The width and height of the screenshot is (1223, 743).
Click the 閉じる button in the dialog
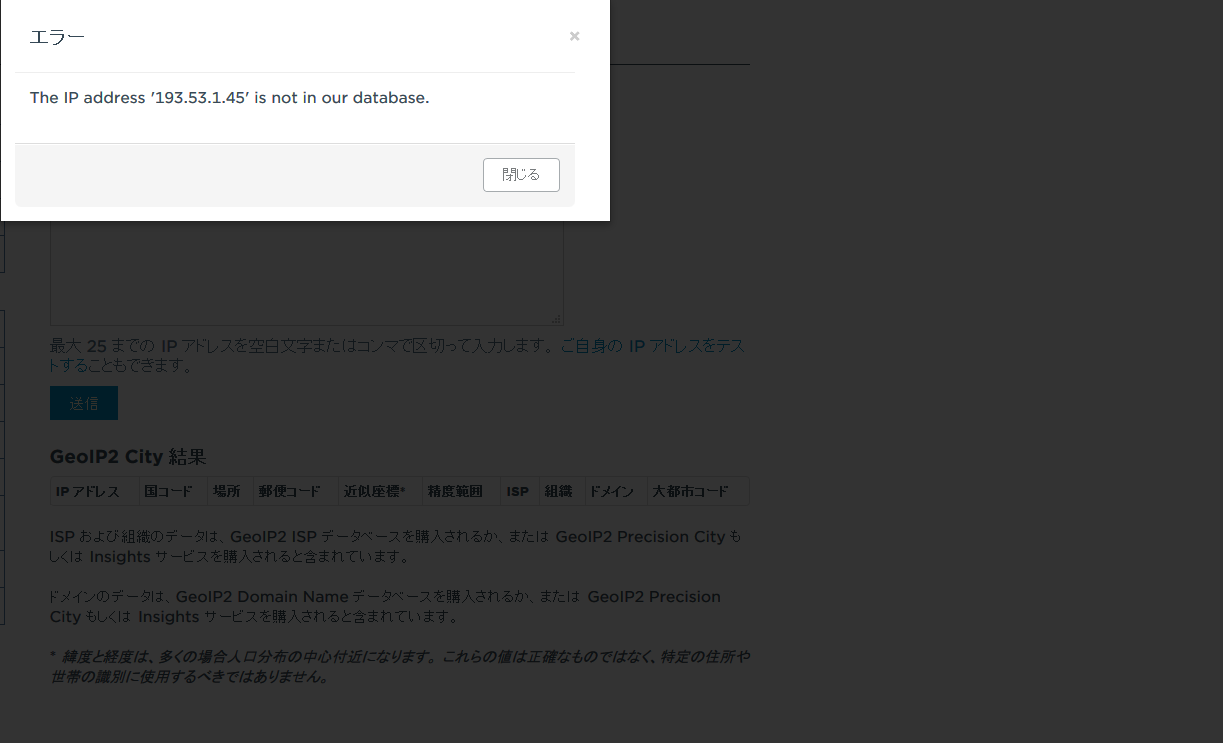pos(521,175)
